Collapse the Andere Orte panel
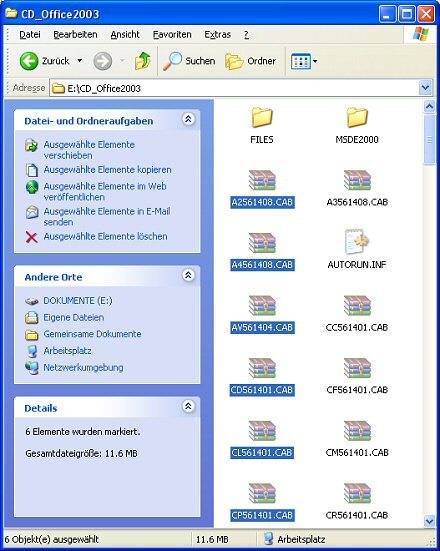This screenshot has width=440, height=551. [x=188, y=275]
